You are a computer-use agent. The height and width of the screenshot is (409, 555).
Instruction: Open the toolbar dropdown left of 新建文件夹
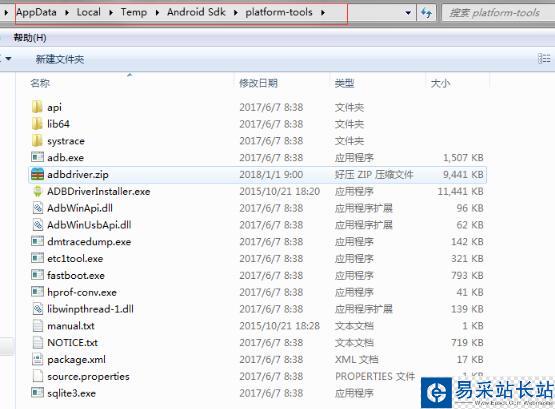click(7, 58)
